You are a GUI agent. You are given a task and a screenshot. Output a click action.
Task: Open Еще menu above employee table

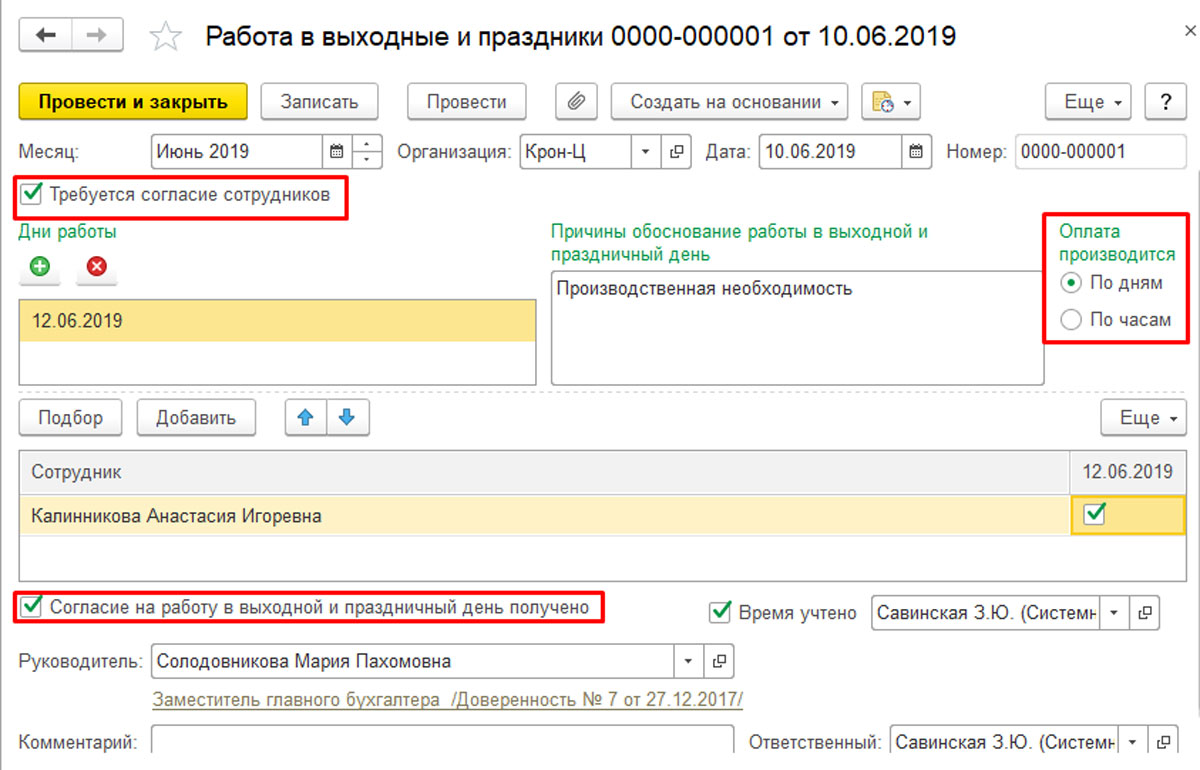click(1143, 418)
